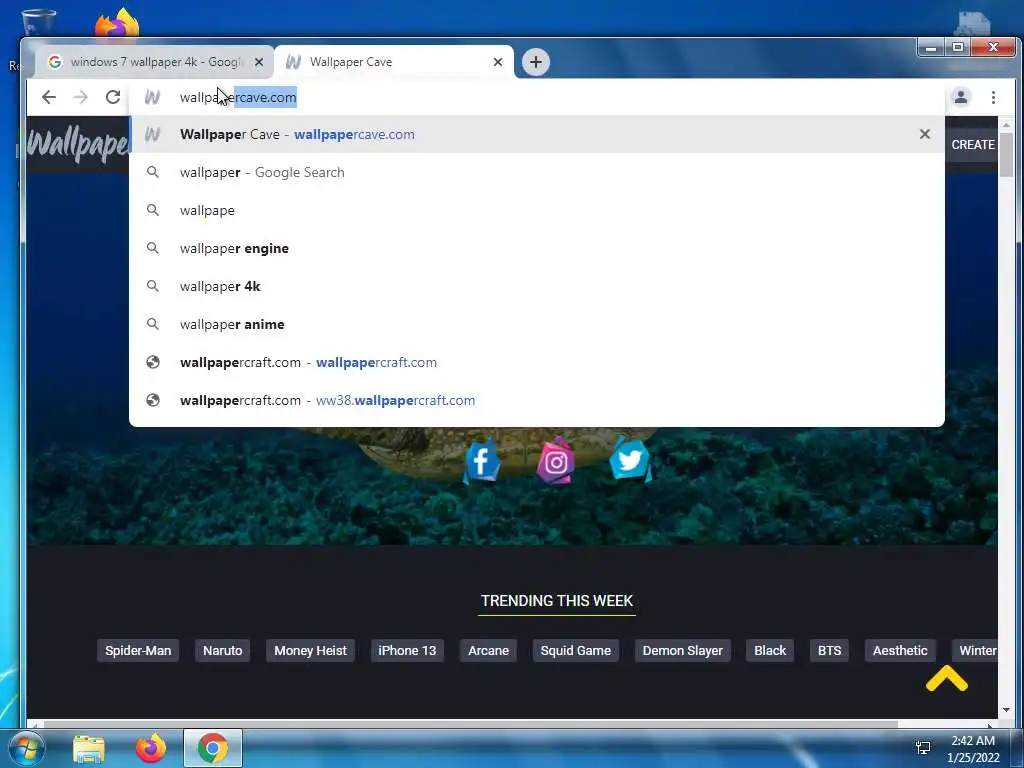This screenshot has height=768, width=1024.
Task: Click the TRENDING THIS WEEK heading
Action: (556, 601)
